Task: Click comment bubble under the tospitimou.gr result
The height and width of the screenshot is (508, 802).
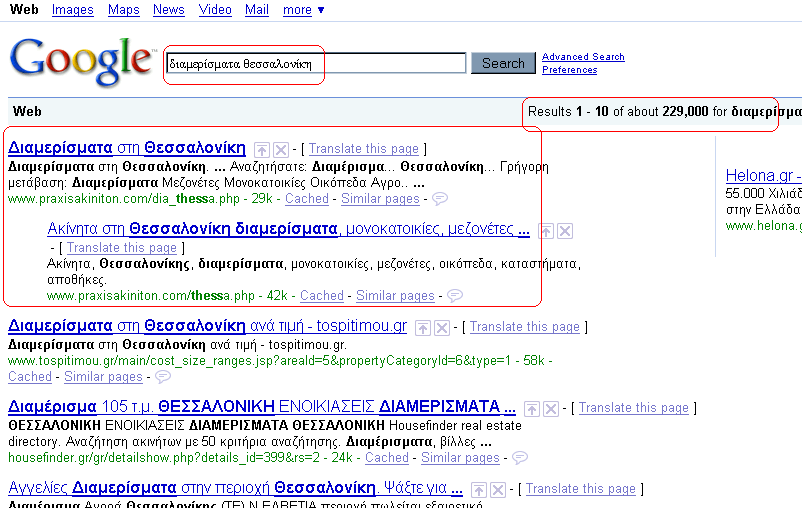Action: (163, 377)
